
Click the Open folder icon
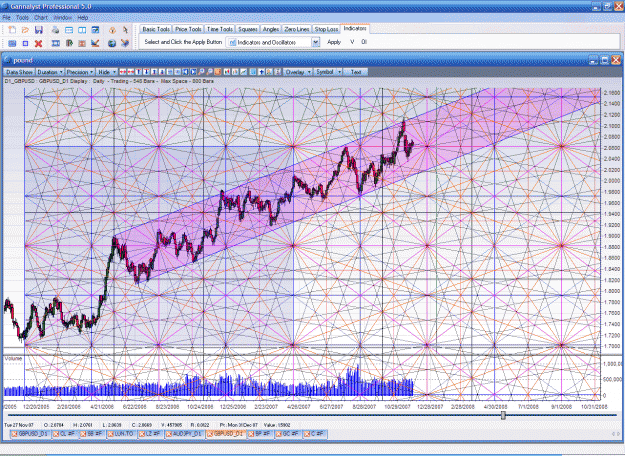(x=25, y=30)
